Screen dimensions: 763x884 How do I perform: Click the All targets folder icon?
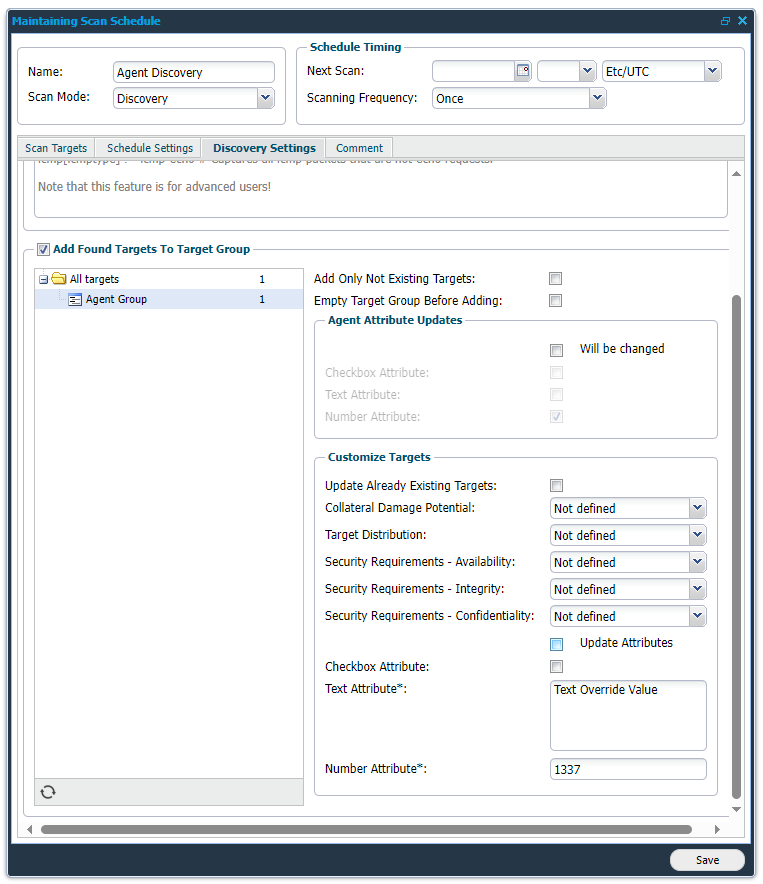(59, 280)
